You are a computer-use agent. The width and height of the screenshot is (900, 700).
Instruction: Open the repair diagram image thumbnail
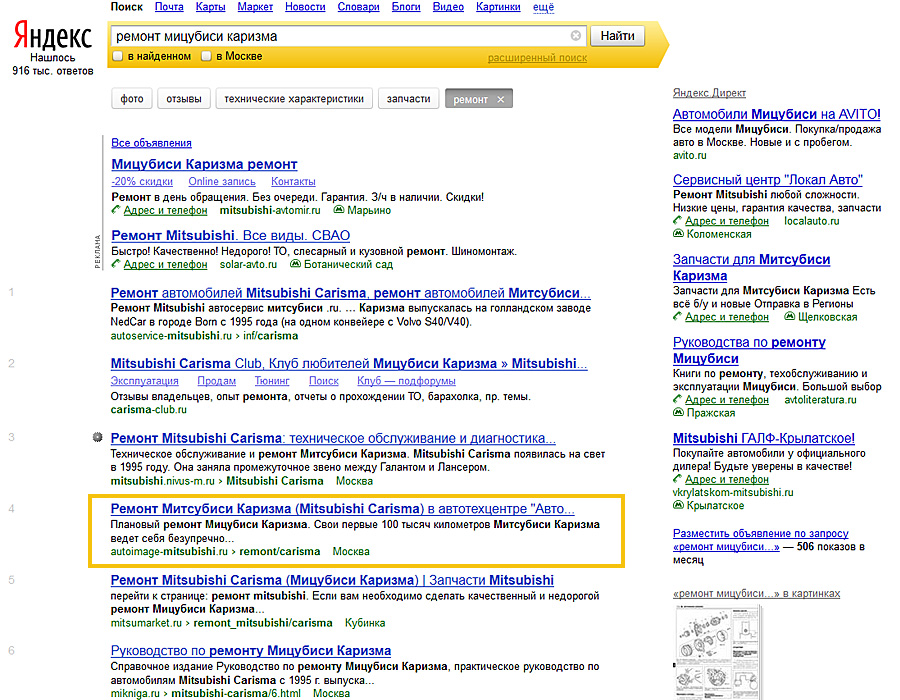(718, 652)
